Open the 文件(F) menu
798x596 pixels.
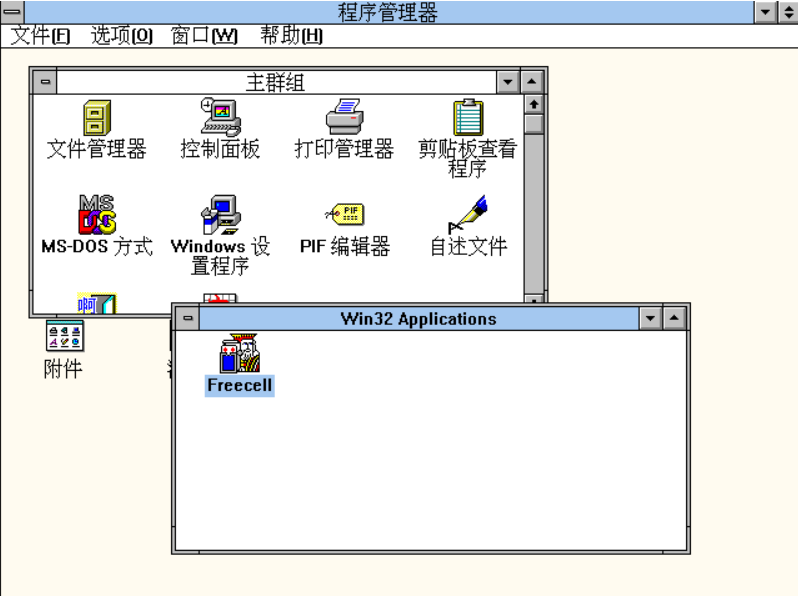tap(40, 36)
